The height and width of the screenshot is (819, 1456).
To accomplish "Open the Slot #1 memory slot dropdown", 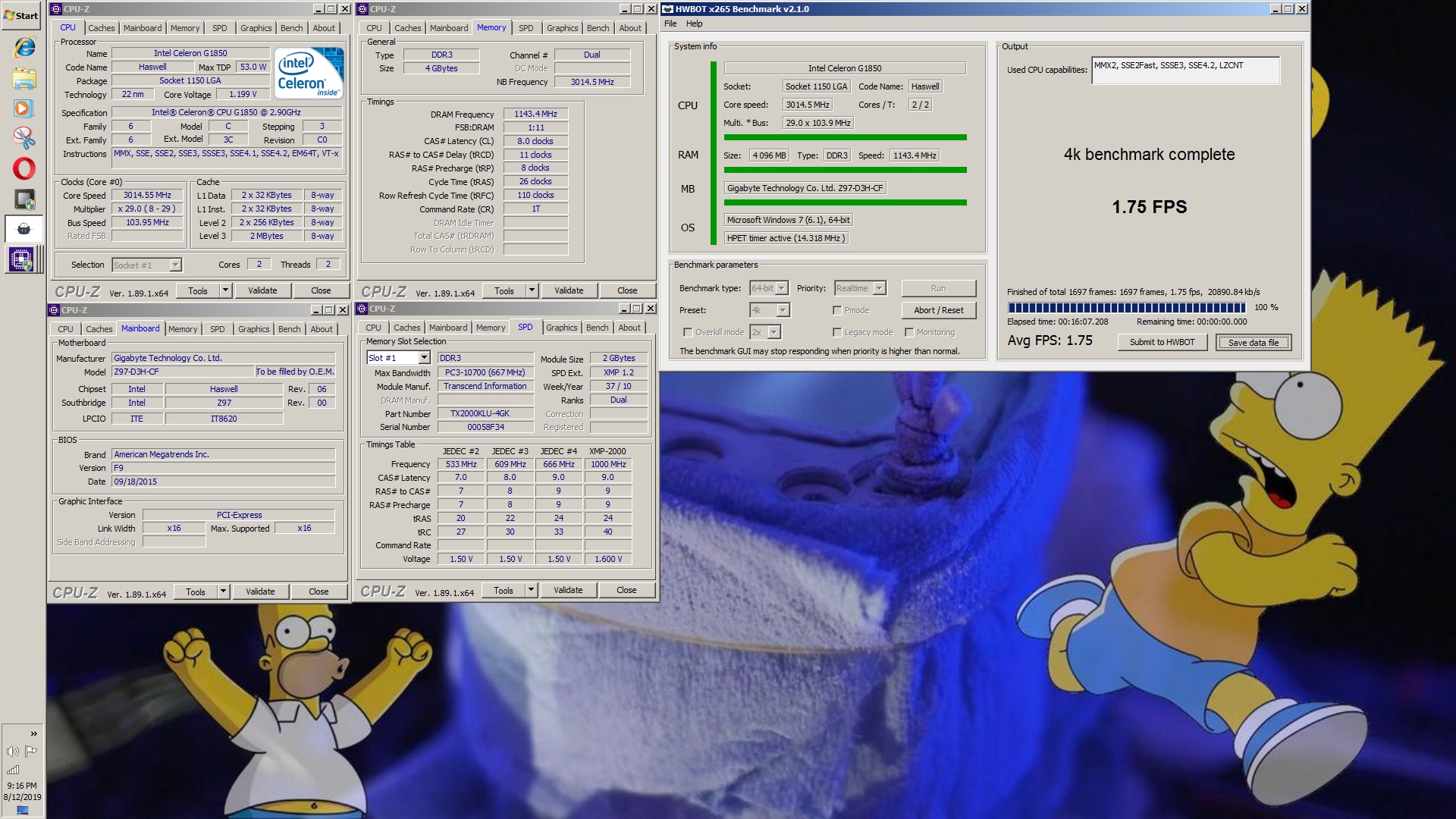I will coord(399,358).
